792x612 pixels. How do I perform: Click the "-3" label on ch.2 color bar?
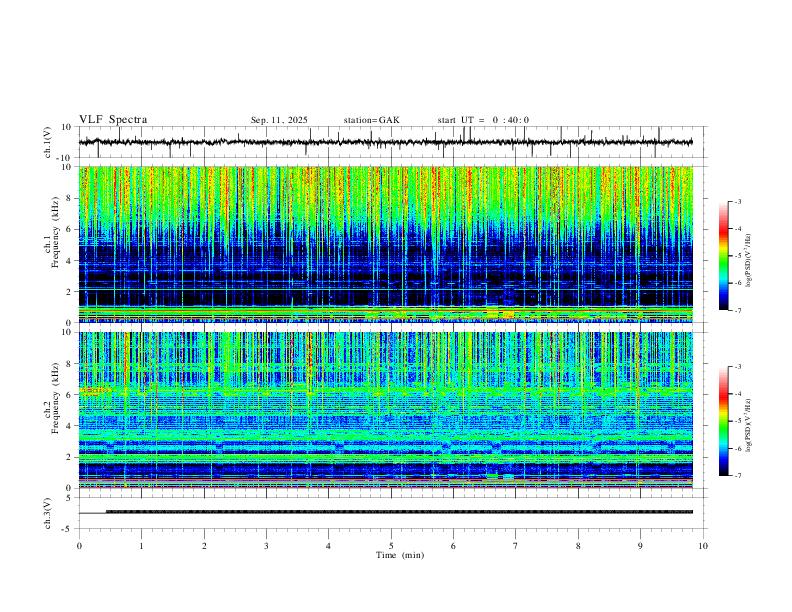click(x=738, y=367)
